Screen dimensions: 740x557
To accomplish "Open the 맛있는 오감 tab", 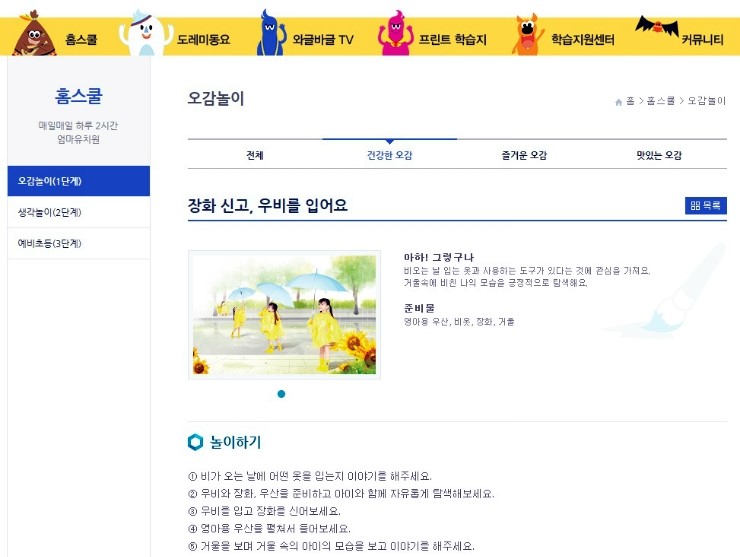I will click(659, 155).
